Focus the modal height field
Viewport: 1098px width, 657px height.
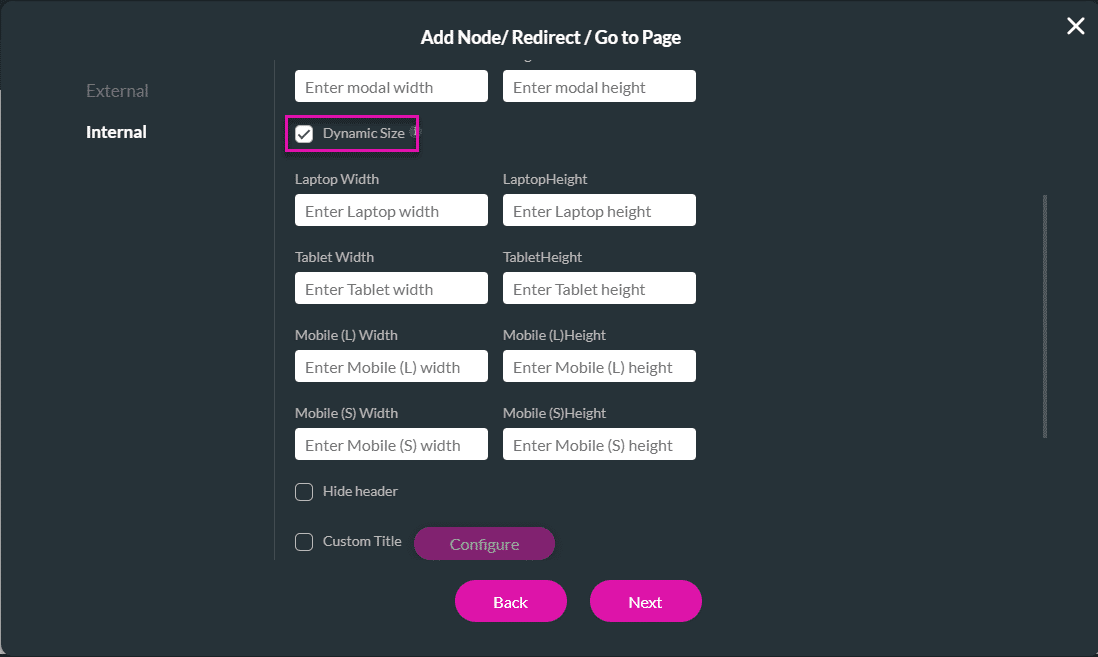point(599,87)
